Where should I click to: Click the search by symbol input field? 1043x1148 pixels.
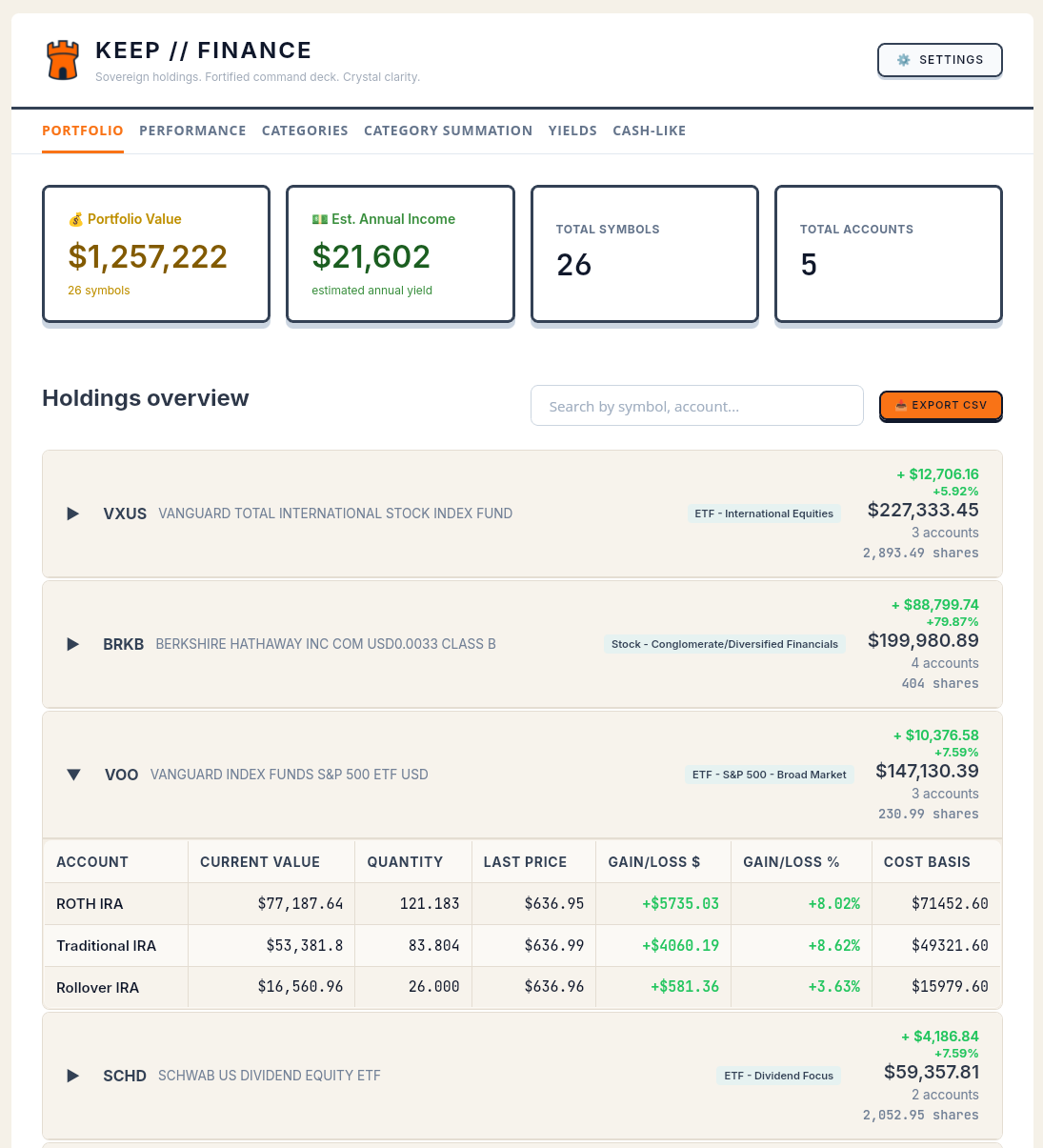[x=696, y=405]
